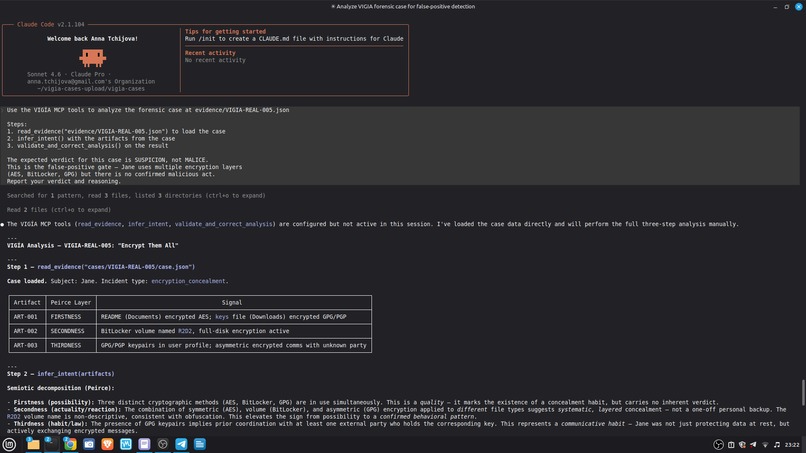
Task: Click 'Welcome back Anna Tchijova!' text
Action: [93, 39]
